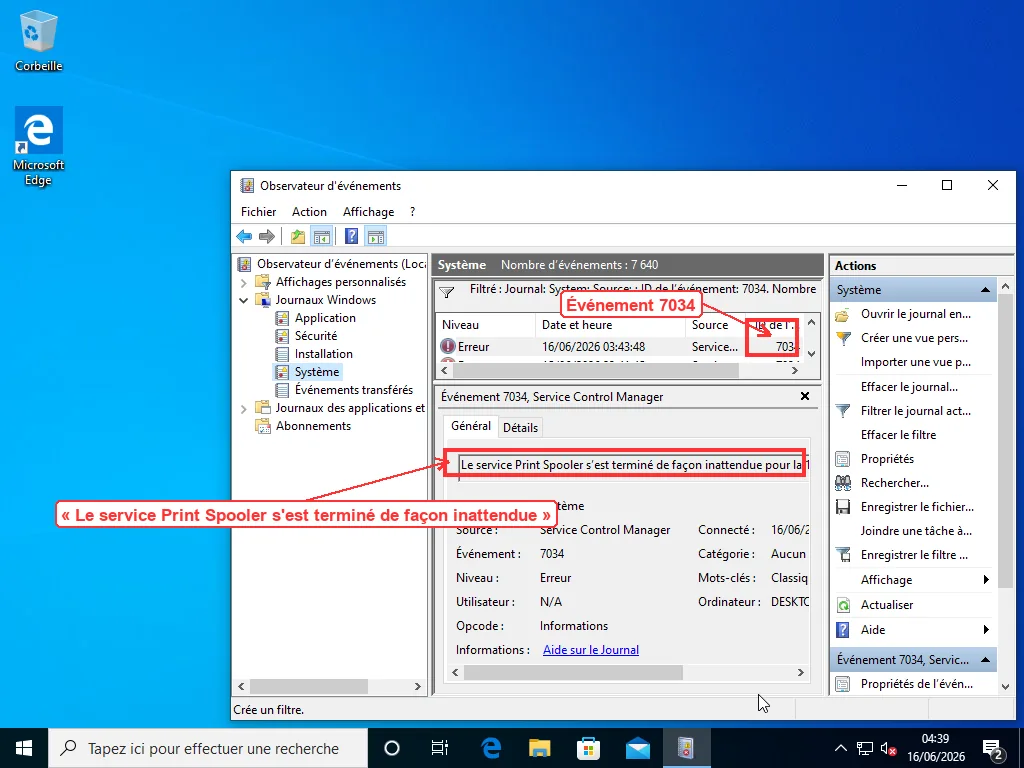
Task: Click the event list horizontal scrollbar
Action: (x=596, y=370)
